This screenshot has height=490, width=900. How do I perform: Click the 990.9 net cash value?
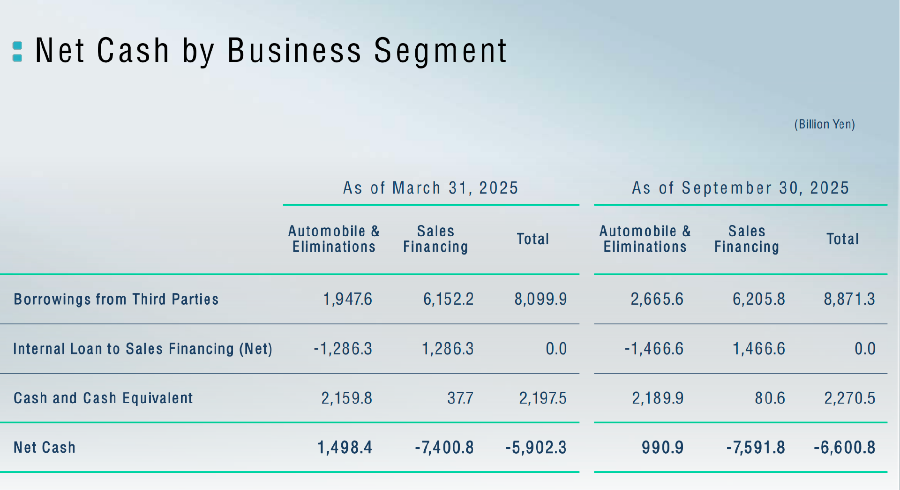coord(662,447)
